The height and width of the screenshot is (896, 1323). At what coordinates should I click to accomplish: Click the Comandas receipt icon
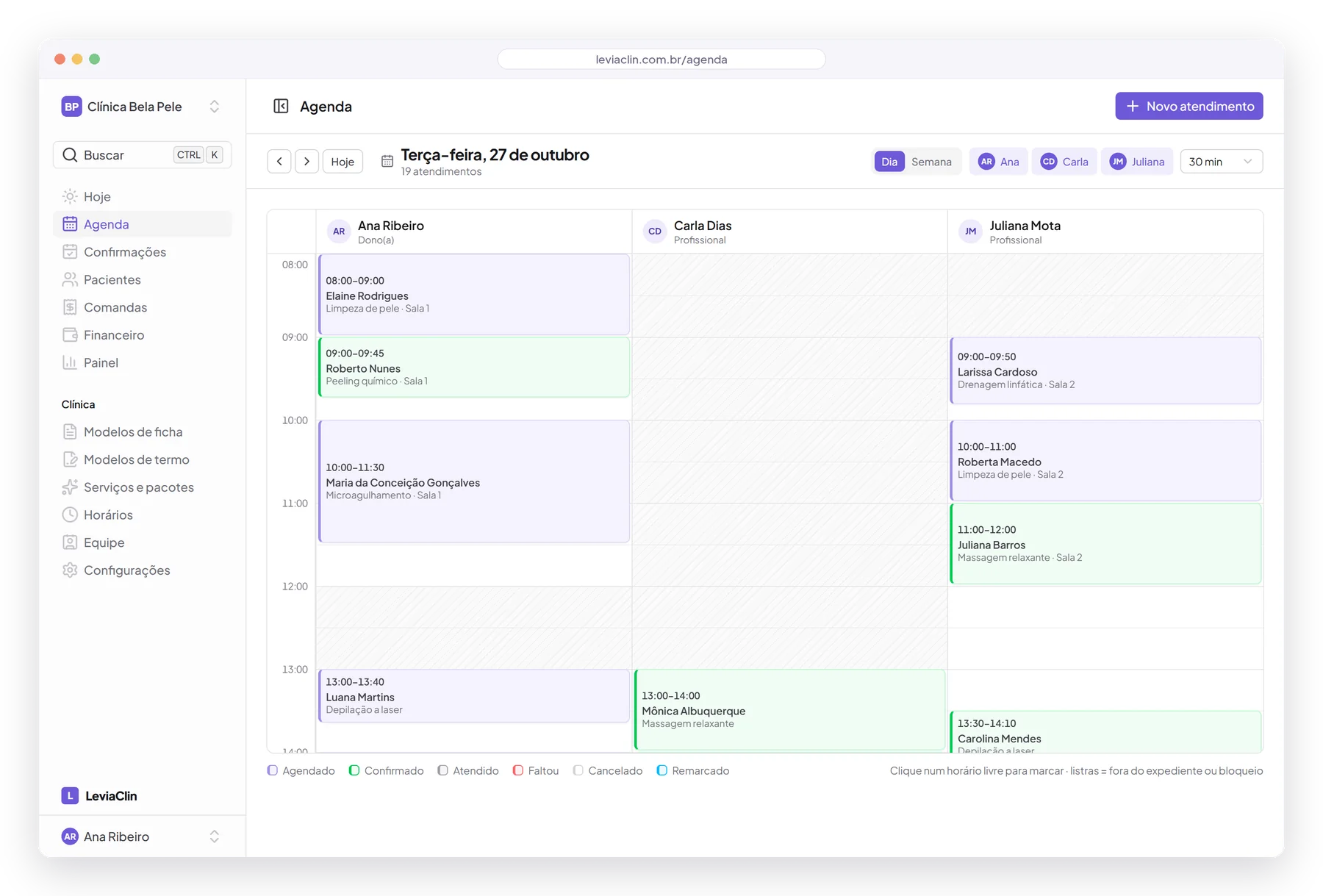70,307
